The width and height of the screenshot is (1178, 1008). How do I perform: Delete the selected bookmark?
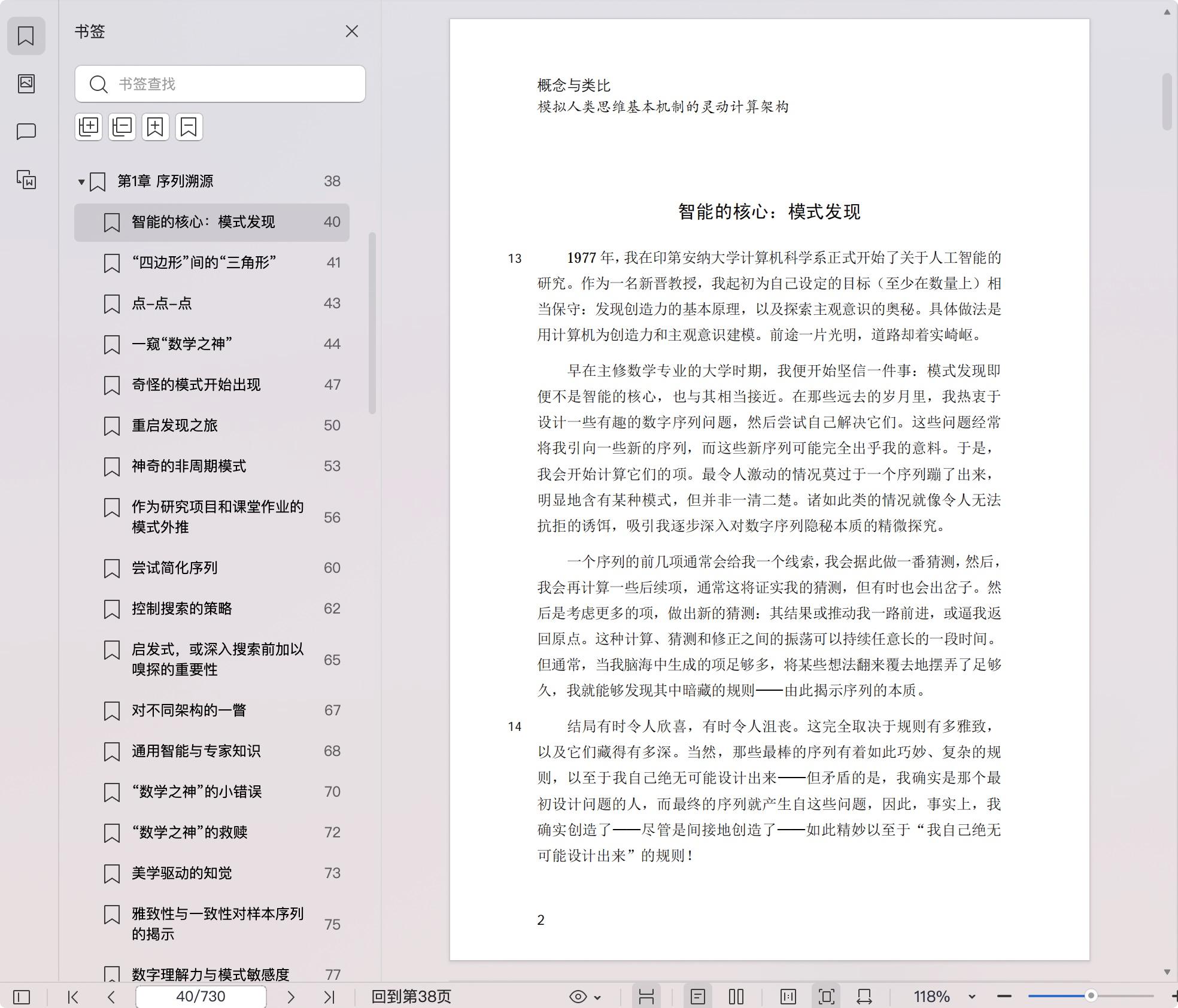tap(189, 127)
